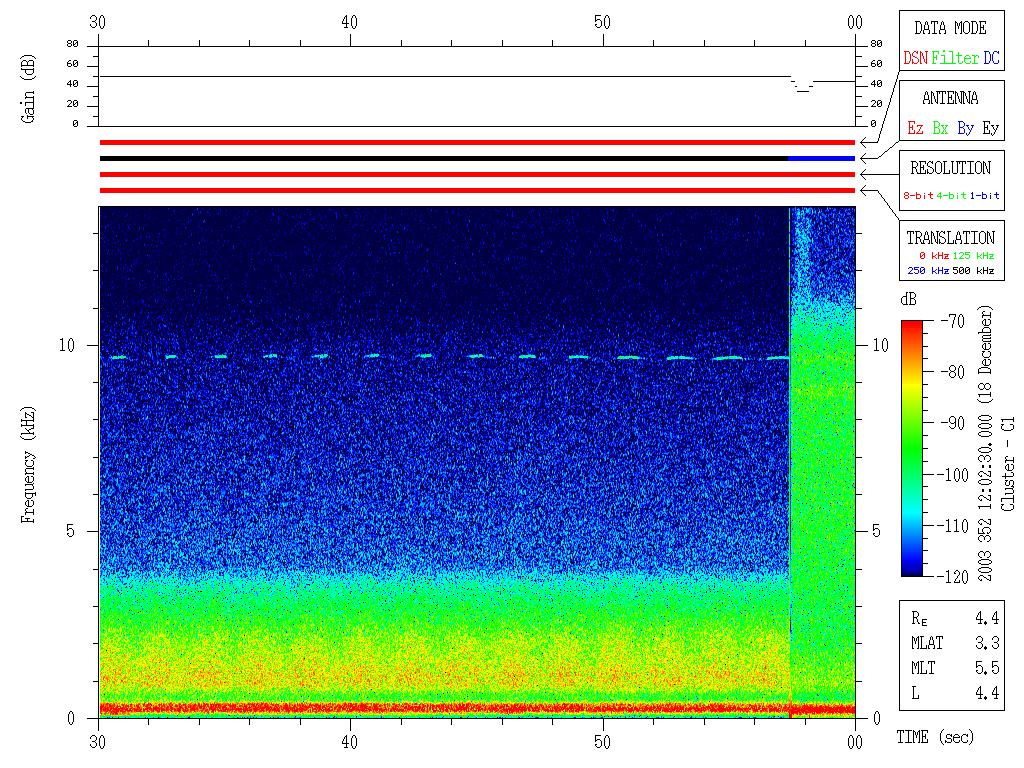Click the red DSN data mode label
The width and height of the screenshot is (1024, 768).
(x=915, y=58)
